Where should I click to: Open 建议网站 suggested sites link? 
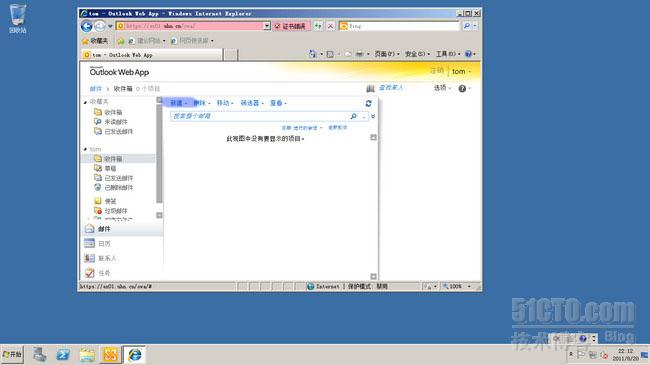tap(147, 41)
